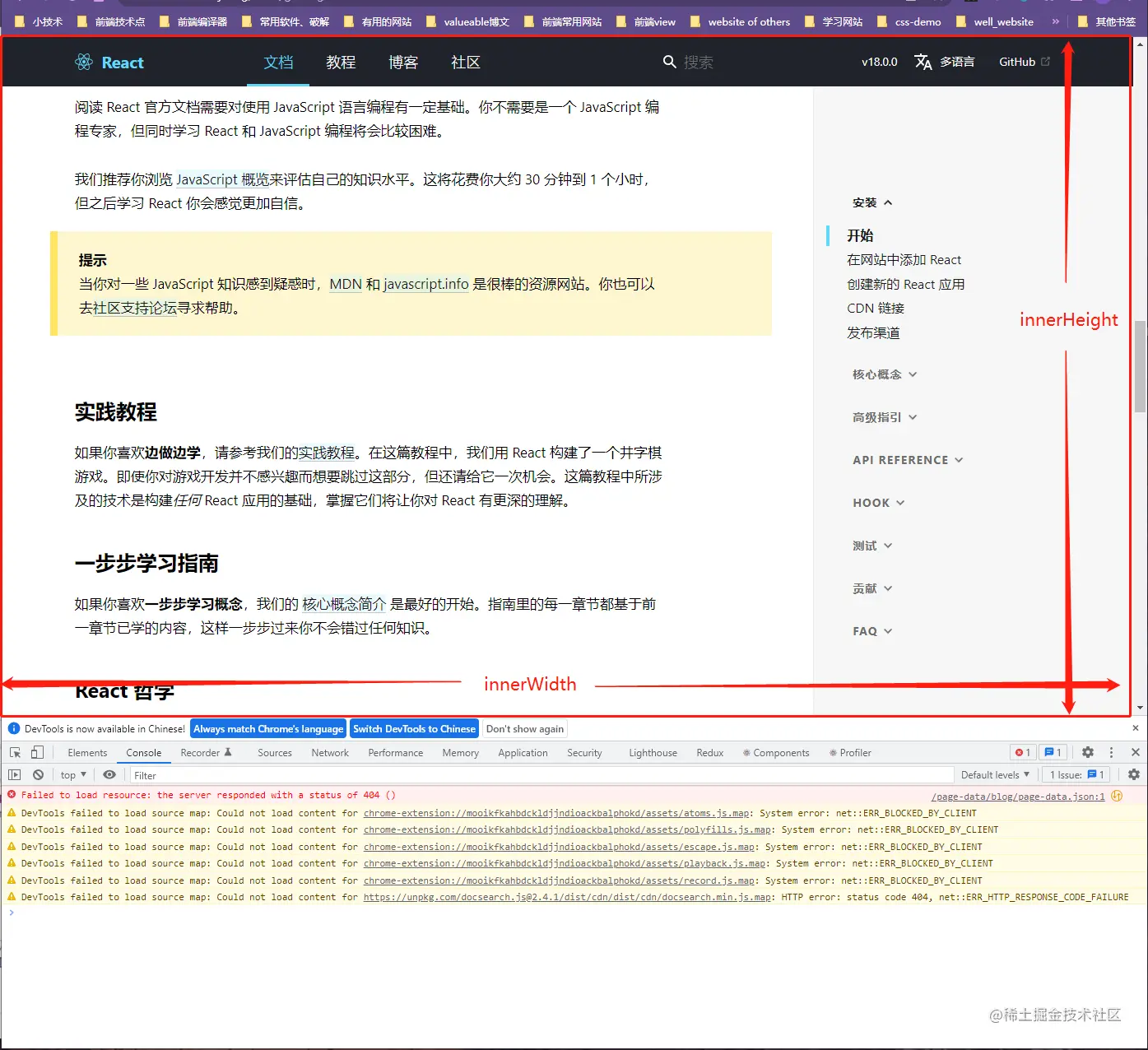Open the 前端常用网站 bookmark folder
Viewport: 1148px width, 1050px height.
(562, 22)
